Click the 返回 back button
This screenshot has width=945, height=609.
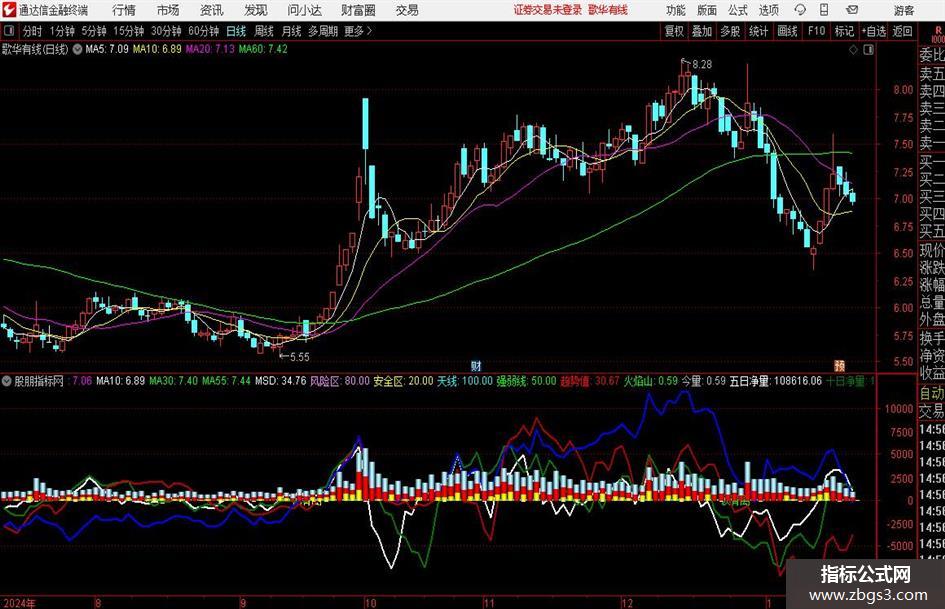[902, 31]
